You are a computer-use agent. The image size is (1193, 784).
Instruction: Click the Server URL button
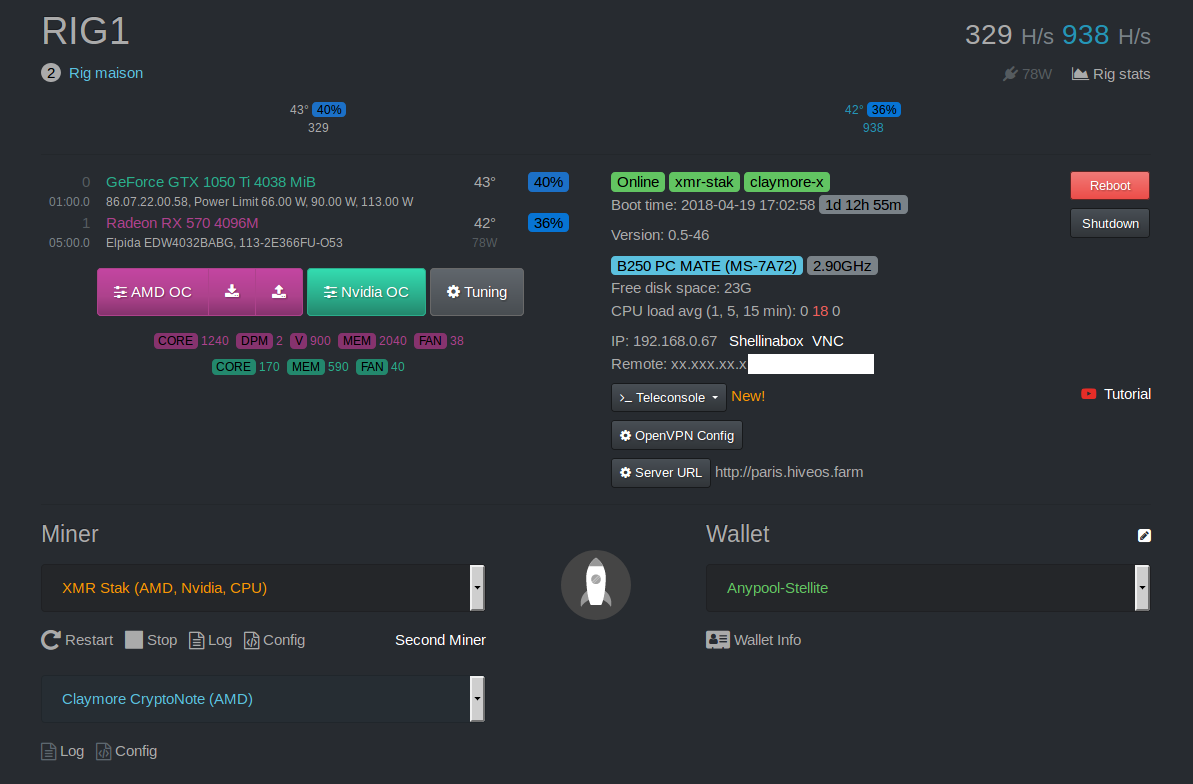pos(660,472)
